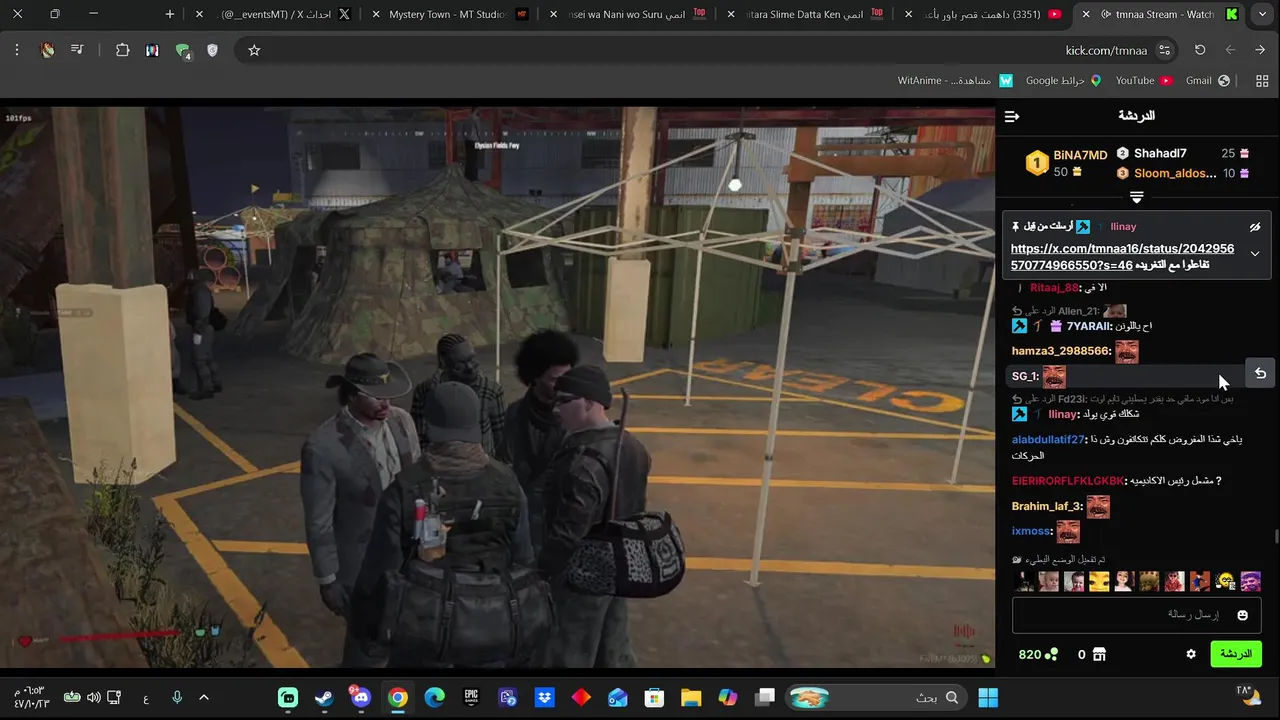The image size is (1280, 720).
Task: Switch to the 'nsei wa Nani wo Suru' anime tab
Action: click(x=627, y=14)
